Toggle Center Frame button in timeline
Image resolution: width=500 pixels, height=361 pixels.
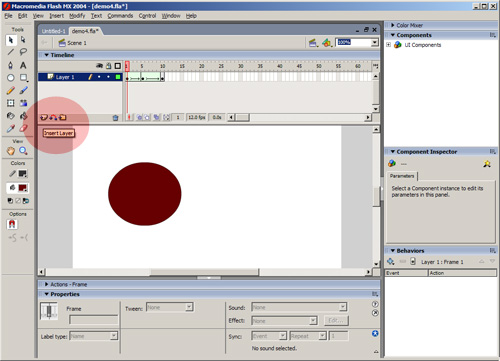click(x=130, y=117)
